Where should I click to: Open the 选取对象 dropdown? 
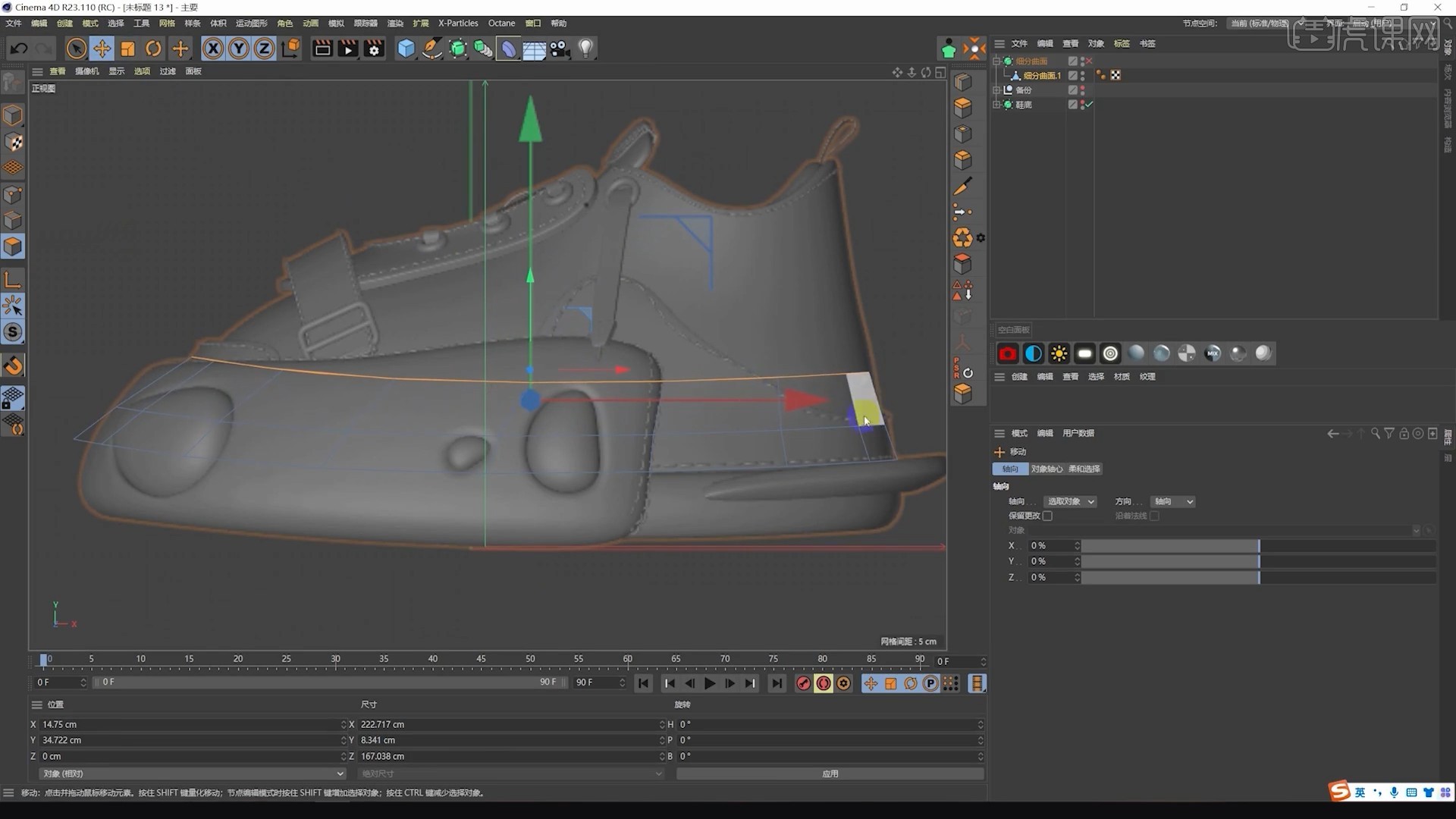(x=1069, y=501)
